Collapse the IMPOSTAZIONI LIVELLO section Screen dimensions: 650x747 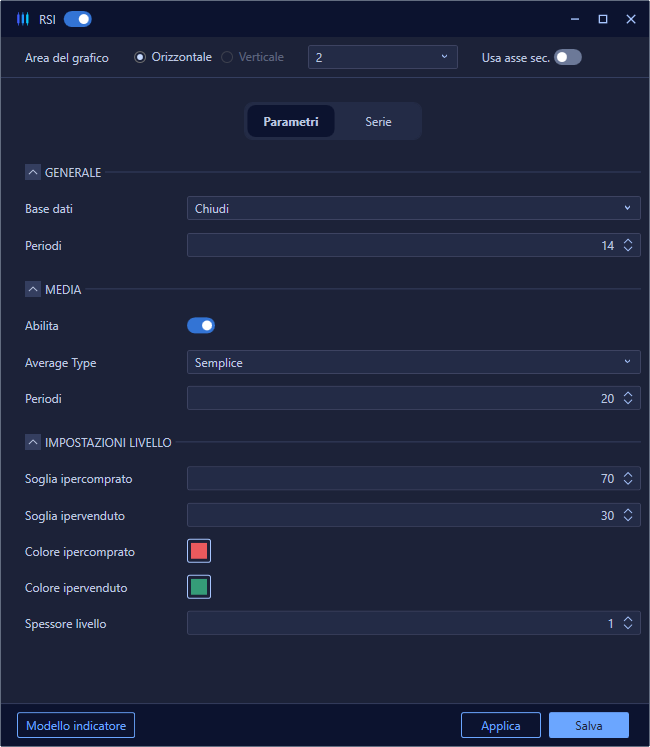click(x=33, y=442)
